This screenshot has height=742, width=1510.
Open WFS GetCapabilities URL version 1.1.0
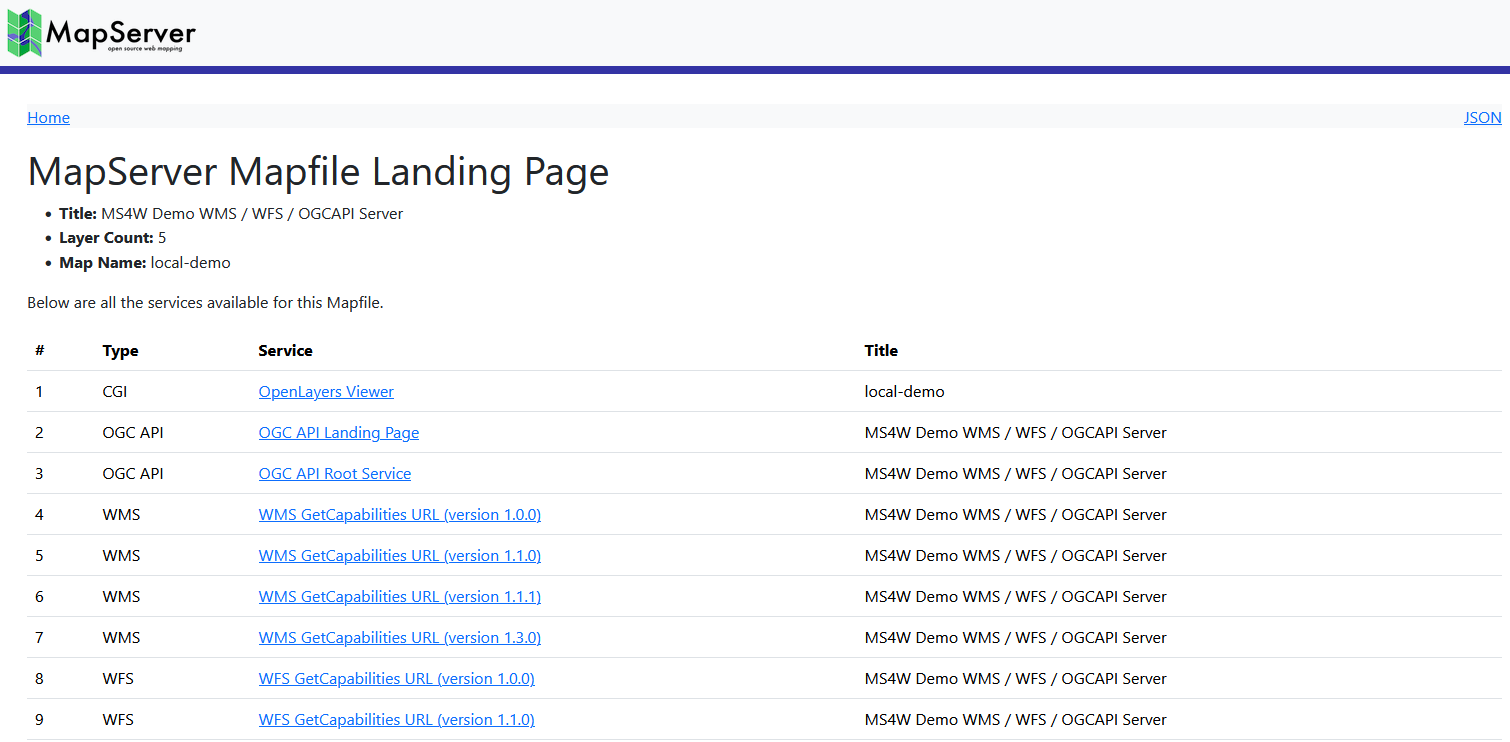tap(396, 719)
